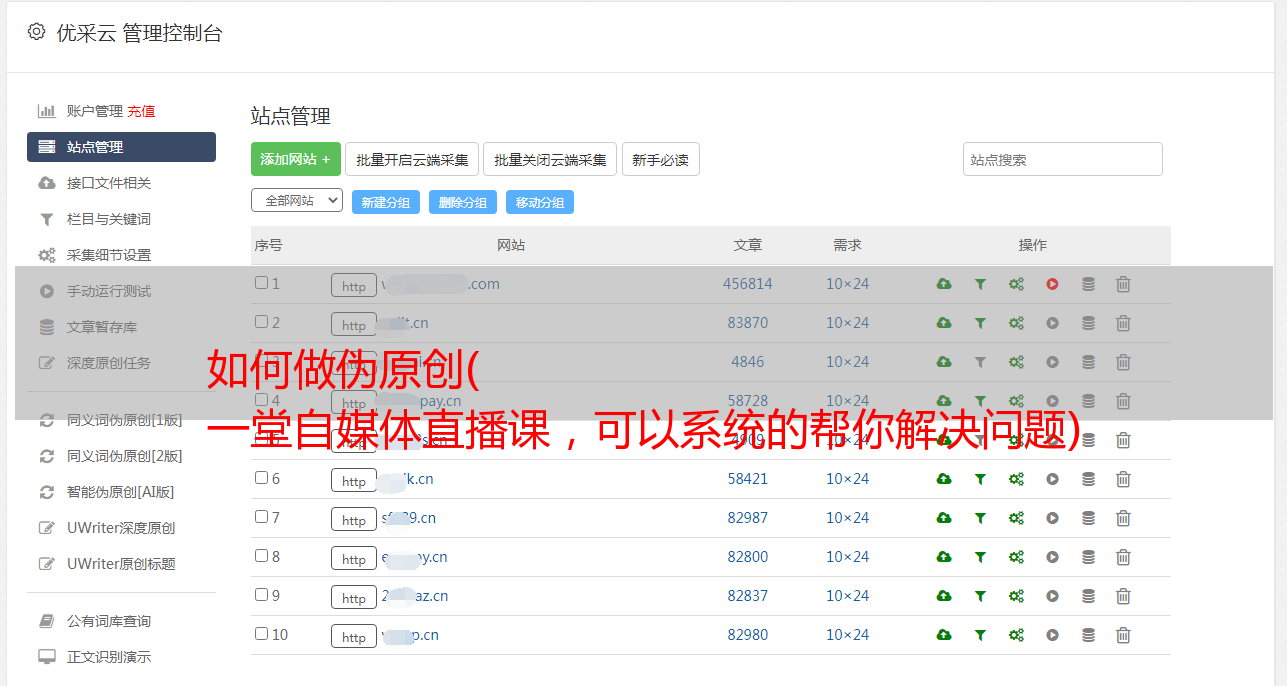The width and height of the screenshot is (1287, 686).
Task: Click database icon in row 7
Action: point(1088,518)
